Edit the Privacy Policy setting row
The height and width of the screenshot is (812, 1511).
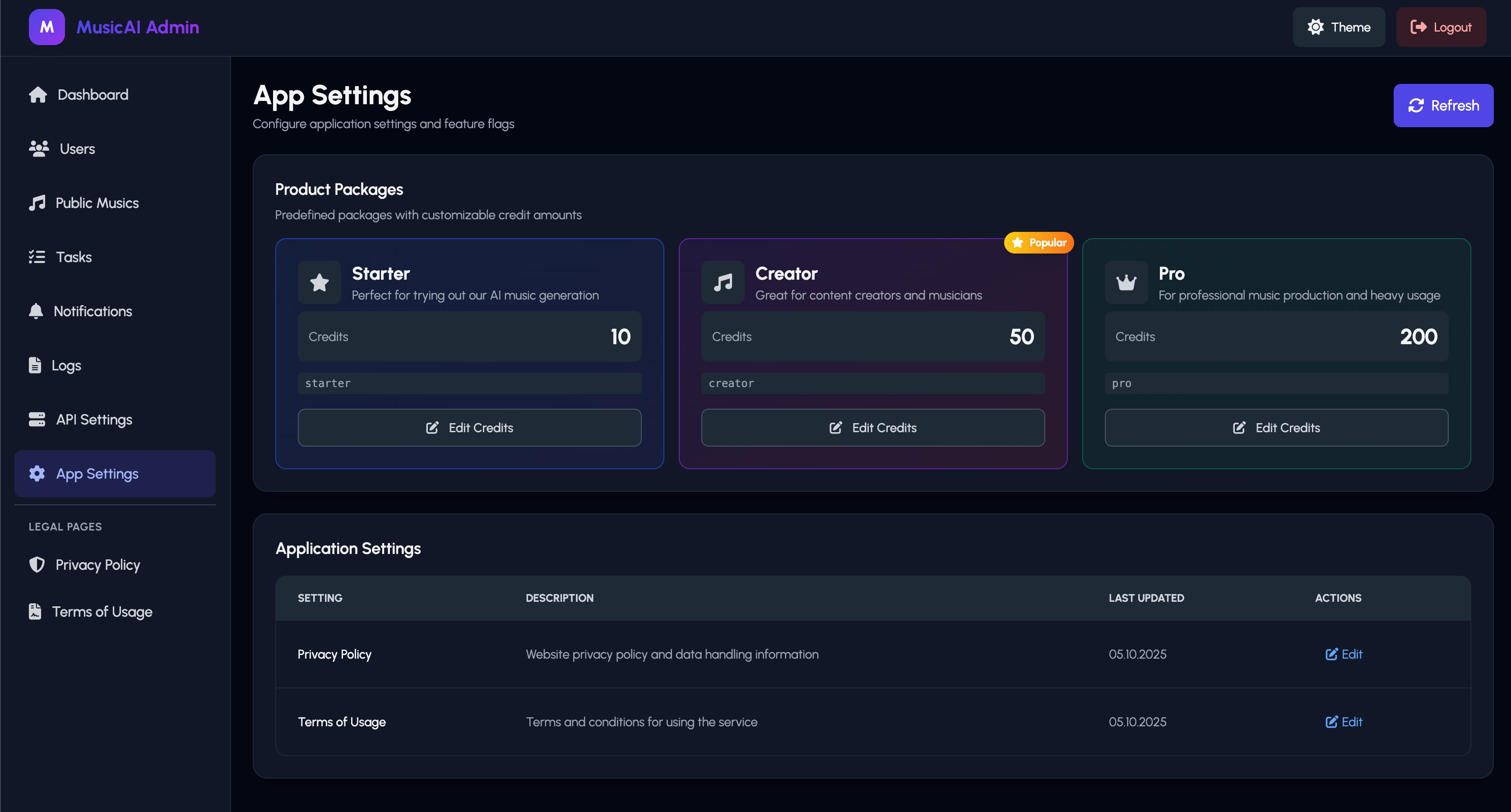pyautogui.click(x=1344, y=654)
